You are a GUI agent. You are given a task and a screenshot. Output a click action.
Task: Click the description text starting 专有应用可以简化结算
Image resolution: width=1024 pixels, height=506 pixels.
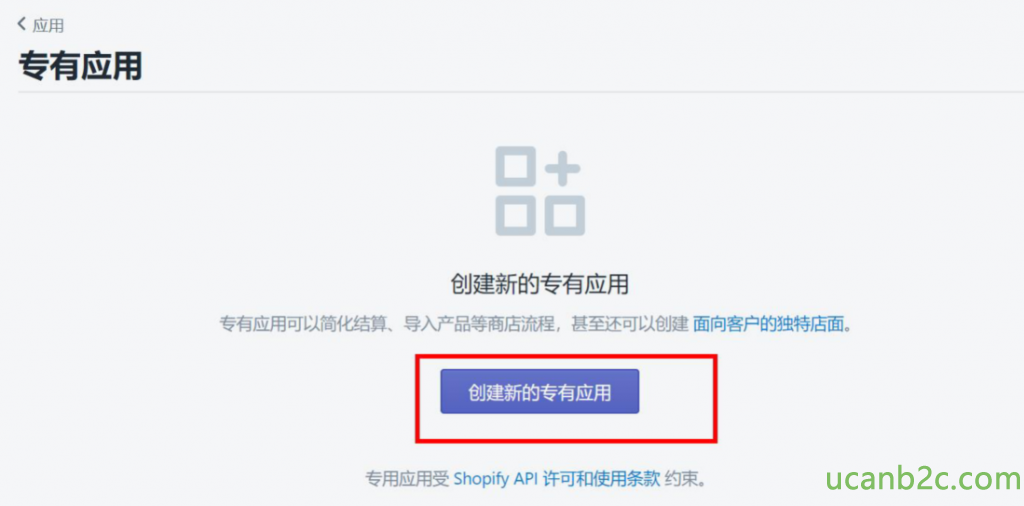536,323
